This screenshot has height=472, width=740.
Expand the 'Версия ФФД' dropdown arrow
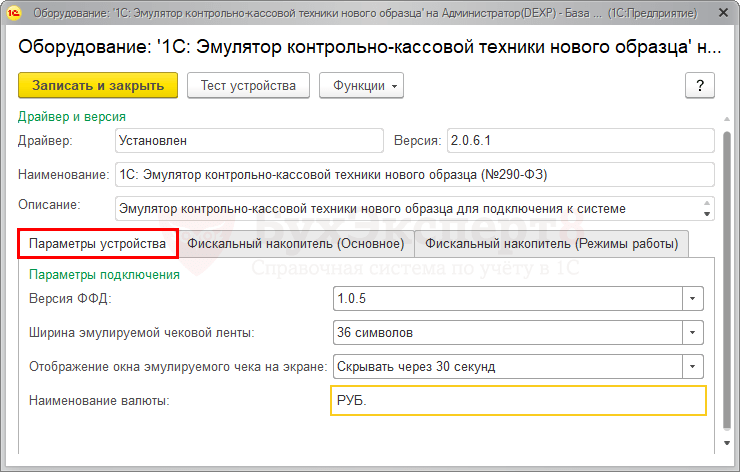692,298
